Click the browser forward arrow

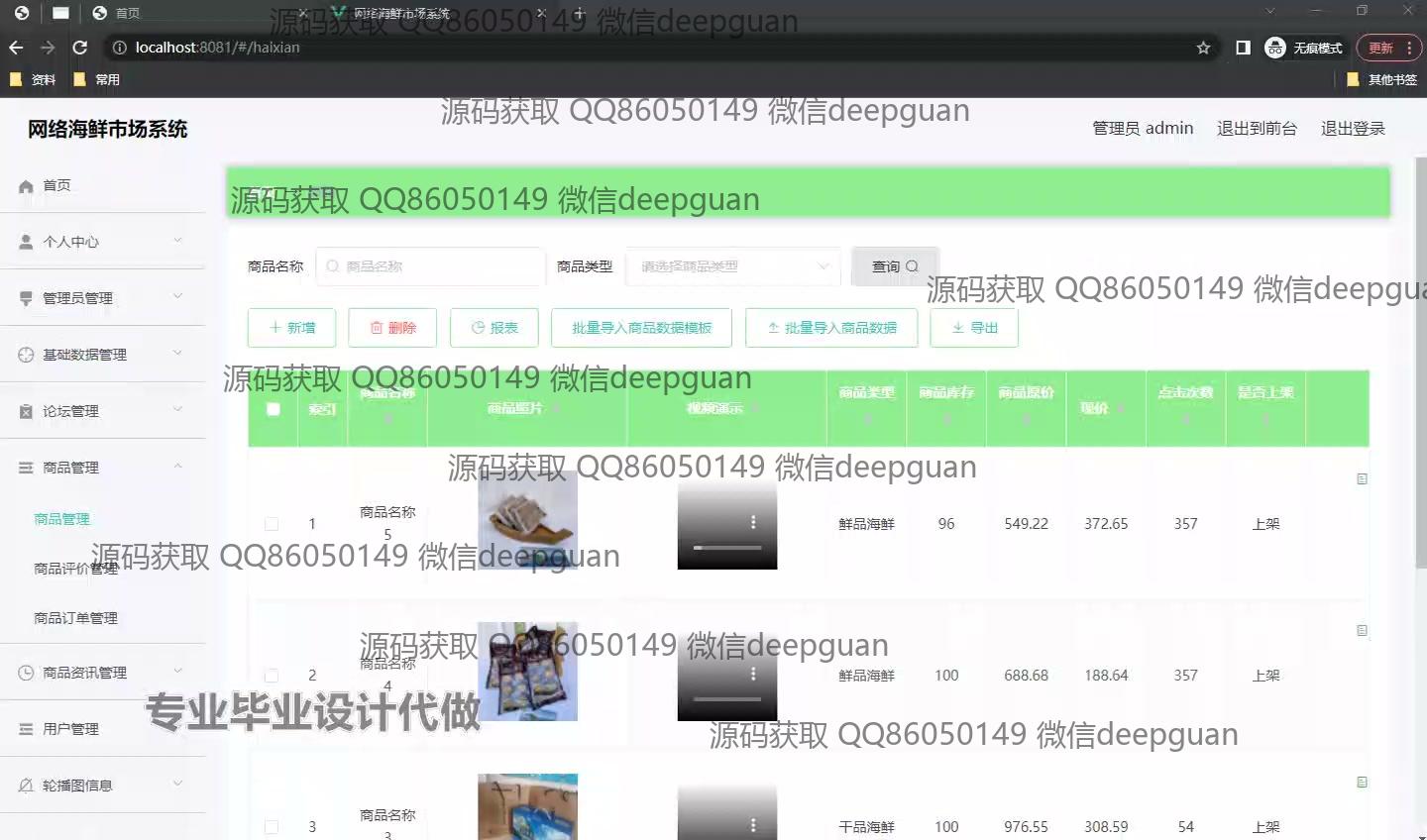48,48
